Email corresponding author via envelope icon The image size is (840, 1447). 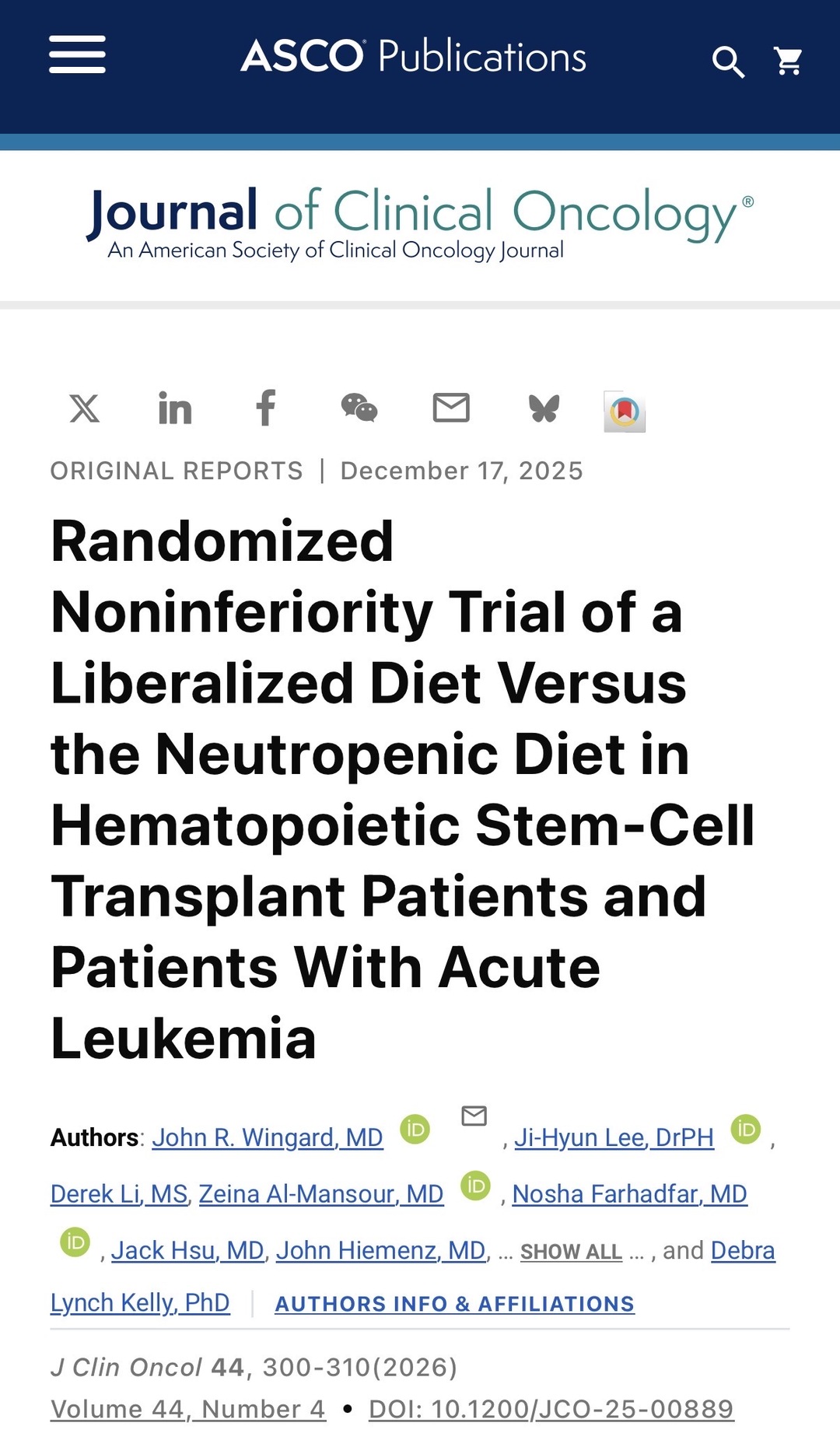pyautogui.click(x=474, y=1116)
